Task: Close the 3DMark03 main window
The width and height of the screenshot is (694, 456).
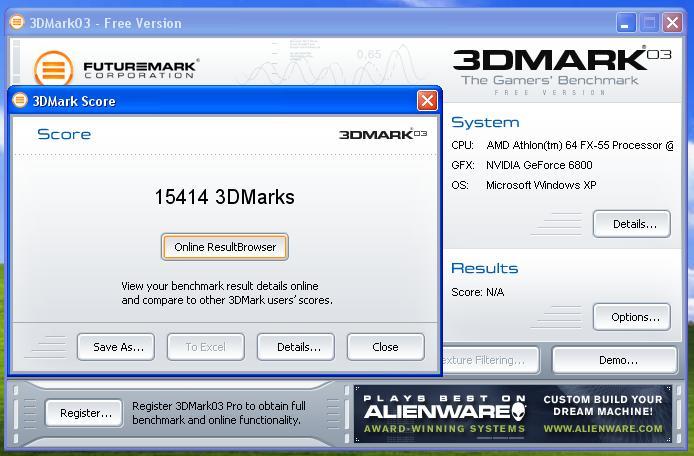Action: point(672,23)
